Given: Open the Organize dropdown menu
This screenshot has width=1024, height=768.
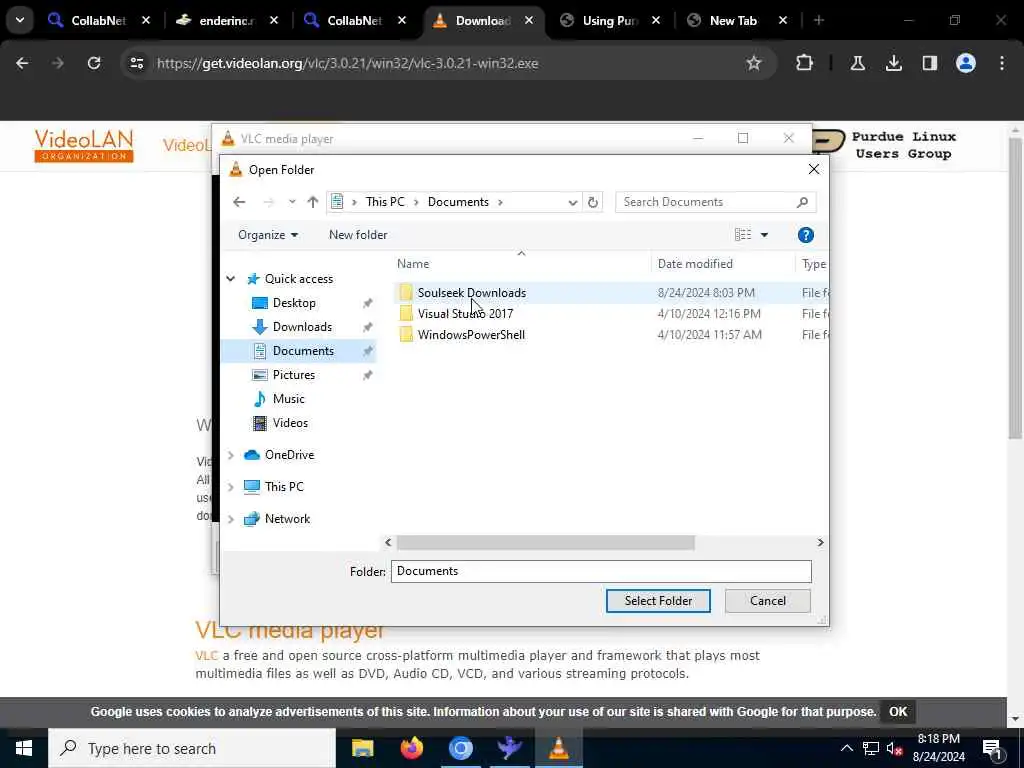Looking at the screenshot, I should coord(268,235).
